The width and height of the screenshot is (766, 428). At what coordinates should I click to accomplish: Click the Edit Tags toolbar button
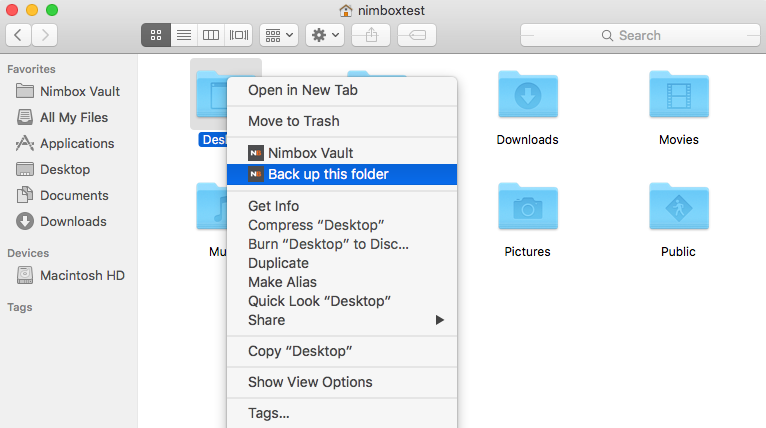[417, 35]
